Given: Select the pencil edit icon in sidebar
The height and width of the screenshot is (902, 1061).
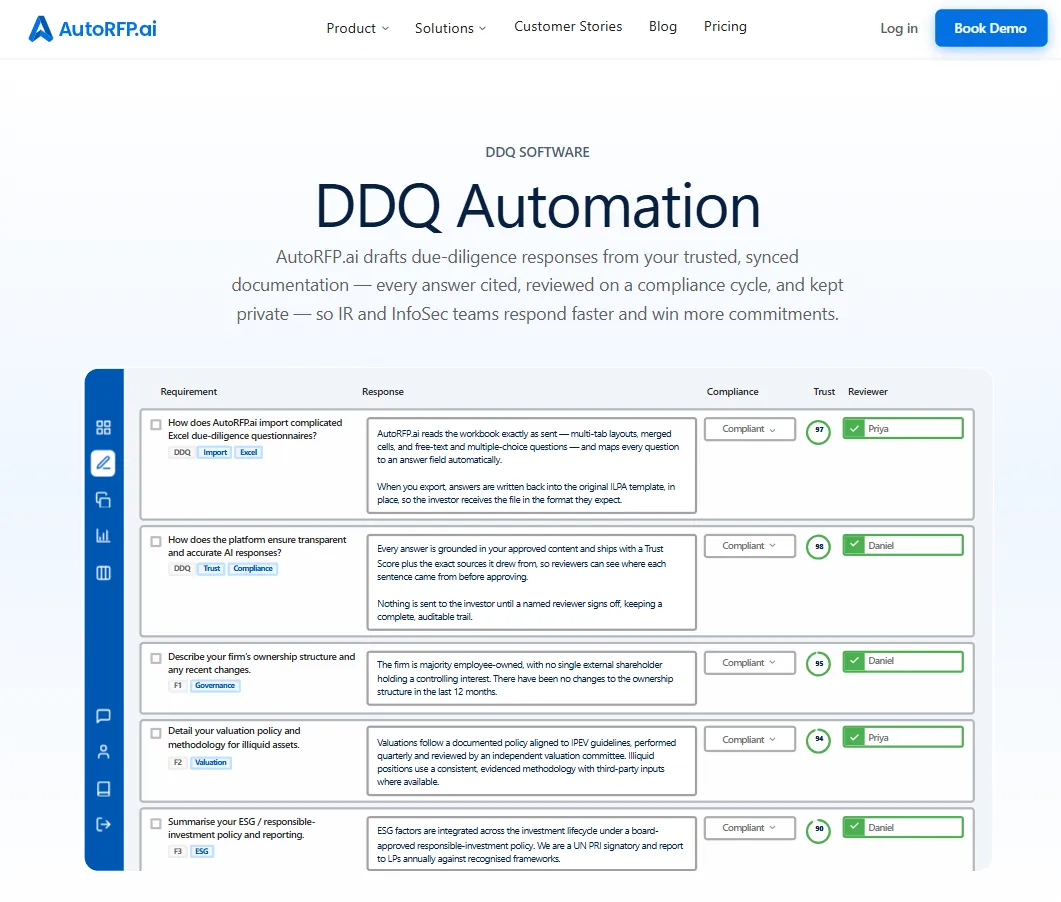Looking at the screenshot, I should point(103,464).
